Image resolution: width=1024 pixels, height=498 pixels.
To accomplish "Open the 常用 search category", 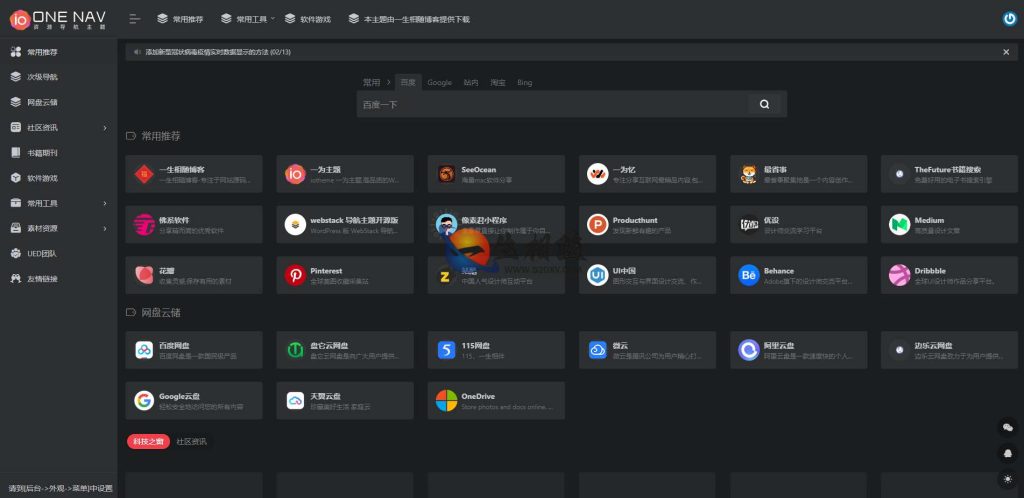I will coord(372,83).
